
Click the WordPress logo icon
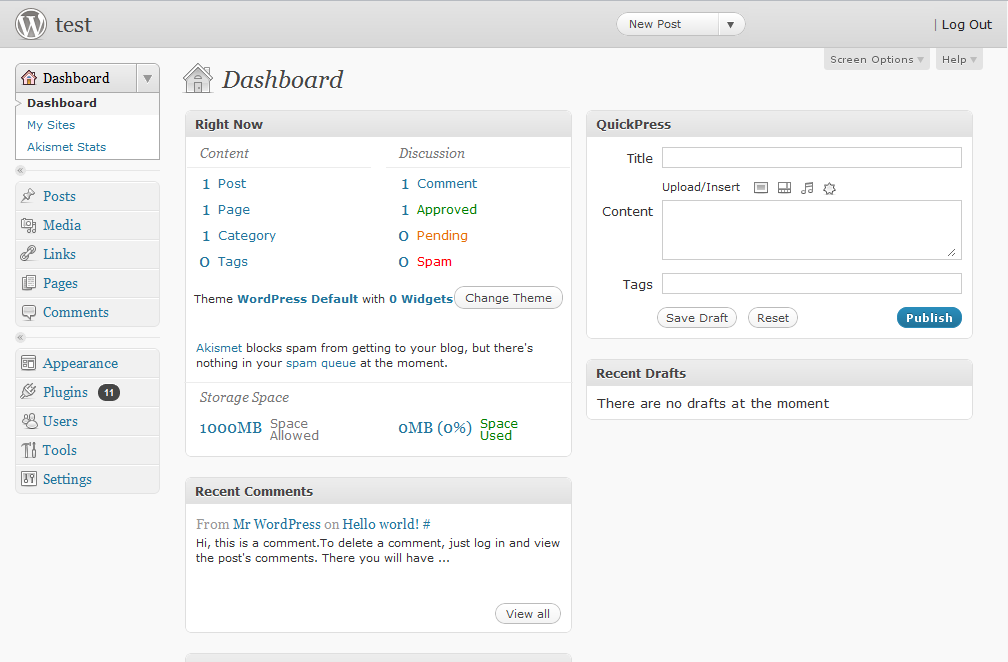click(x=31, y=24)
